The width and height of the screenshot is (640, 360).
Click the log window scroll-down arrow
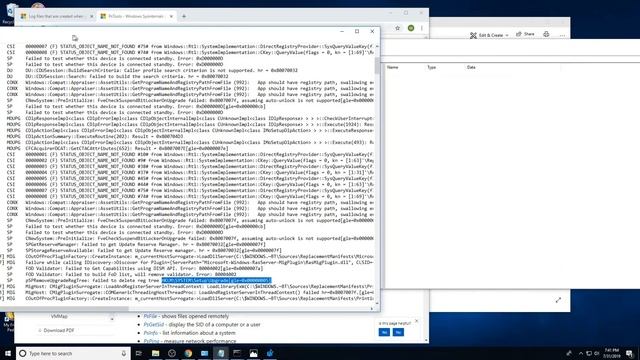(377, 303)
